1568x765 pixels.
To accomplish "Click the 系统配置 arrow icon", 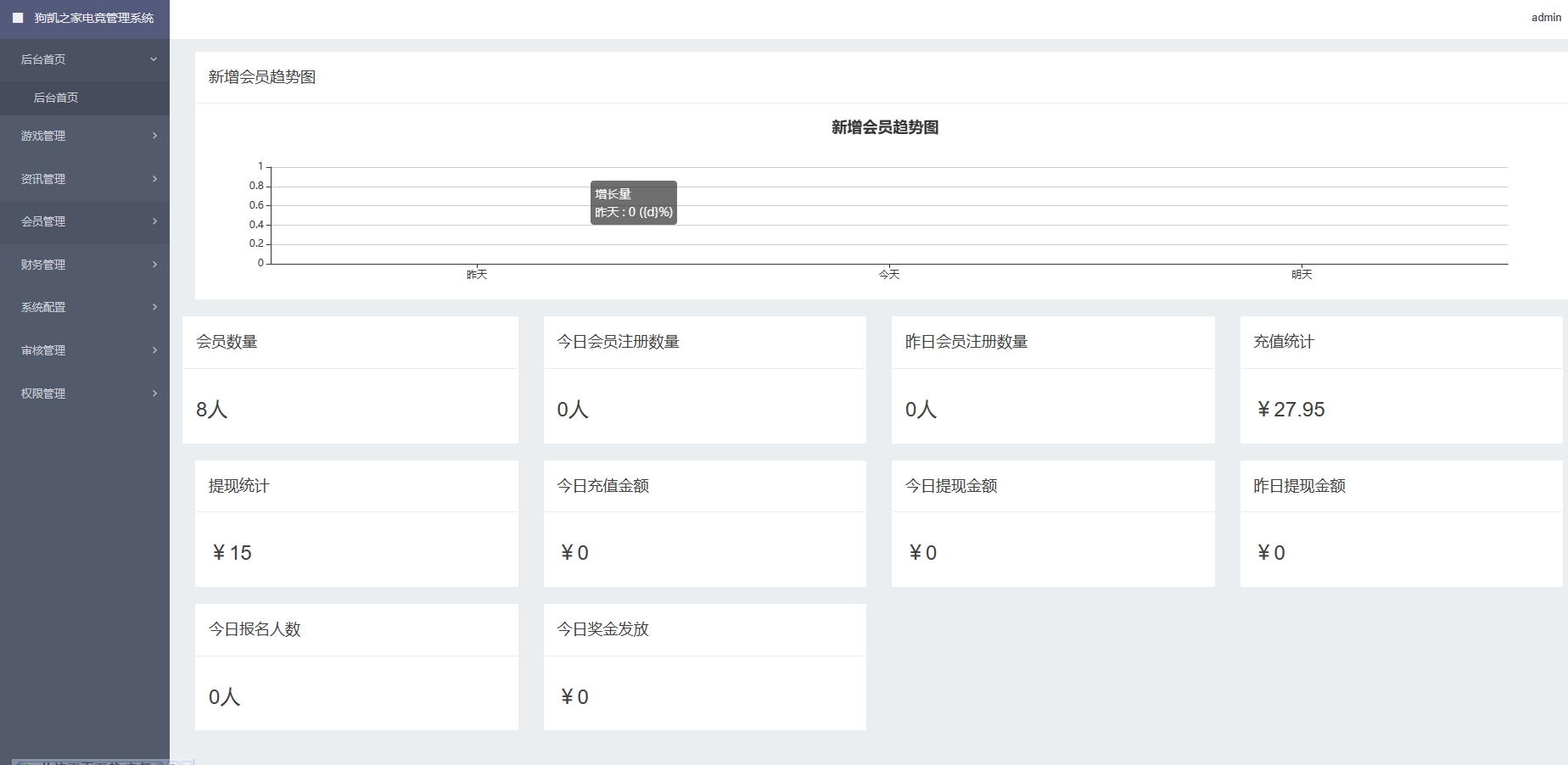I will (154, 307).
